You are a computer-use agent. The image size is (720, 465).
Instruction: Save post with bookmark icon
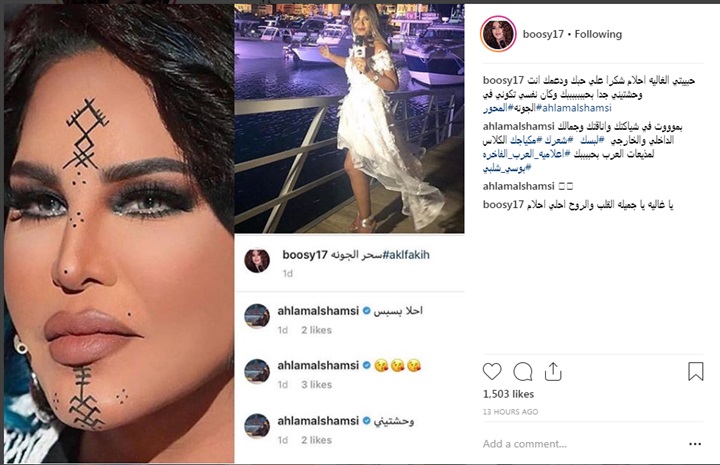tap(696, 371)
